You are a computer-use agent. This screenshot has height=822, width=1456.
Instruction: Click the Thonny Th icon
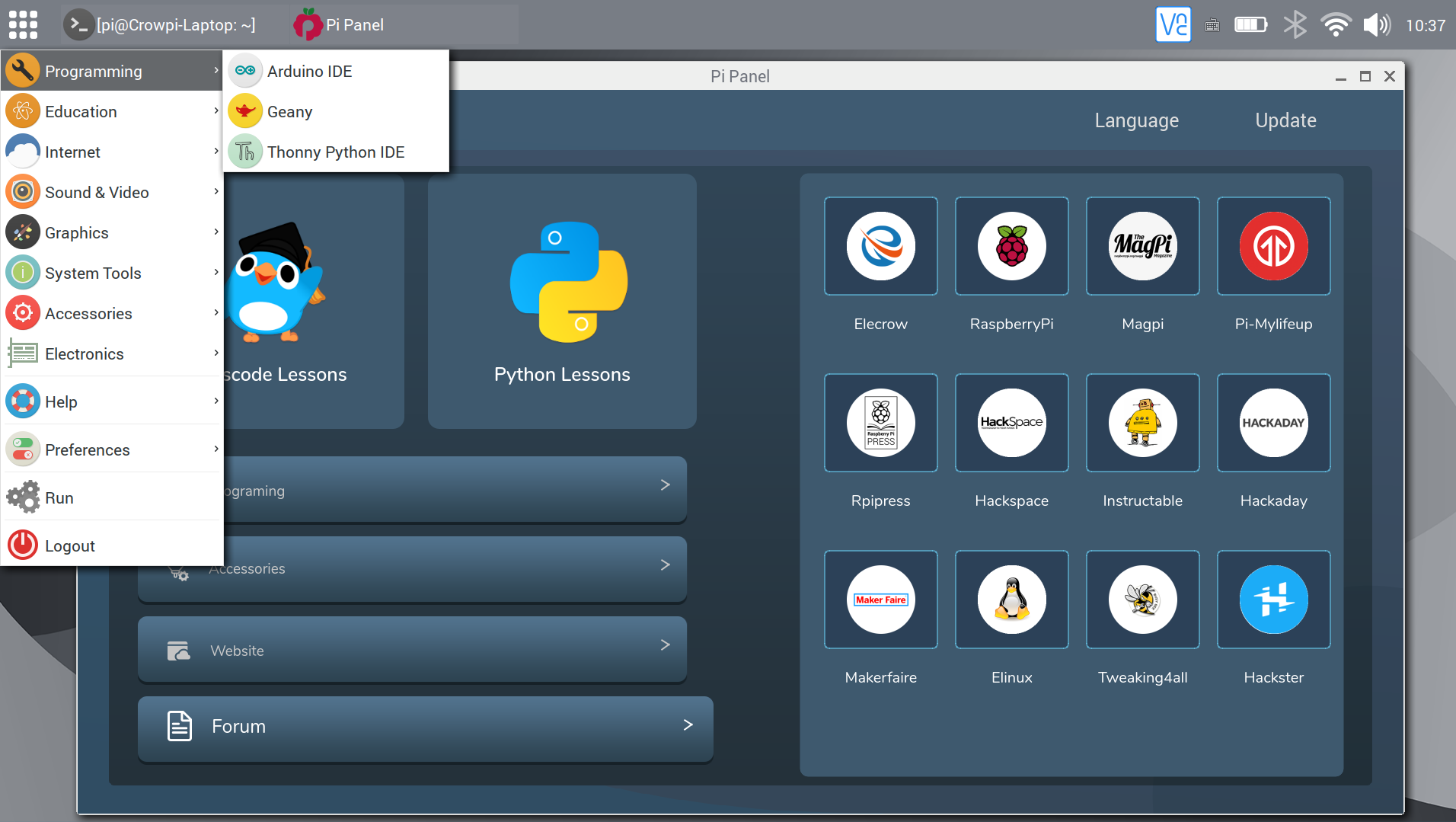tap(245, 152)
